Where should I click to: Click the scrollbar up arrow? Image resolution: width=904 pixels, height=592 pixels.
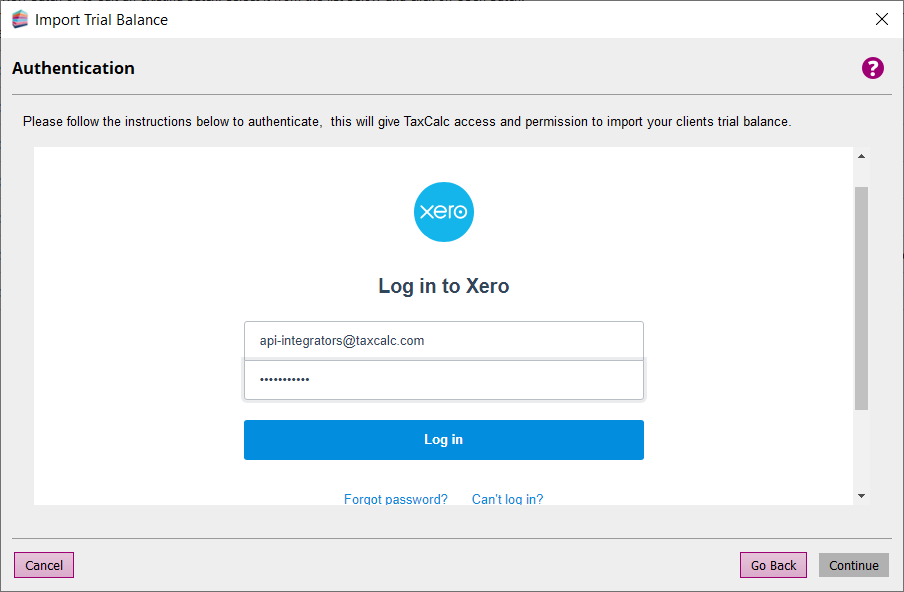pos(861,156)
